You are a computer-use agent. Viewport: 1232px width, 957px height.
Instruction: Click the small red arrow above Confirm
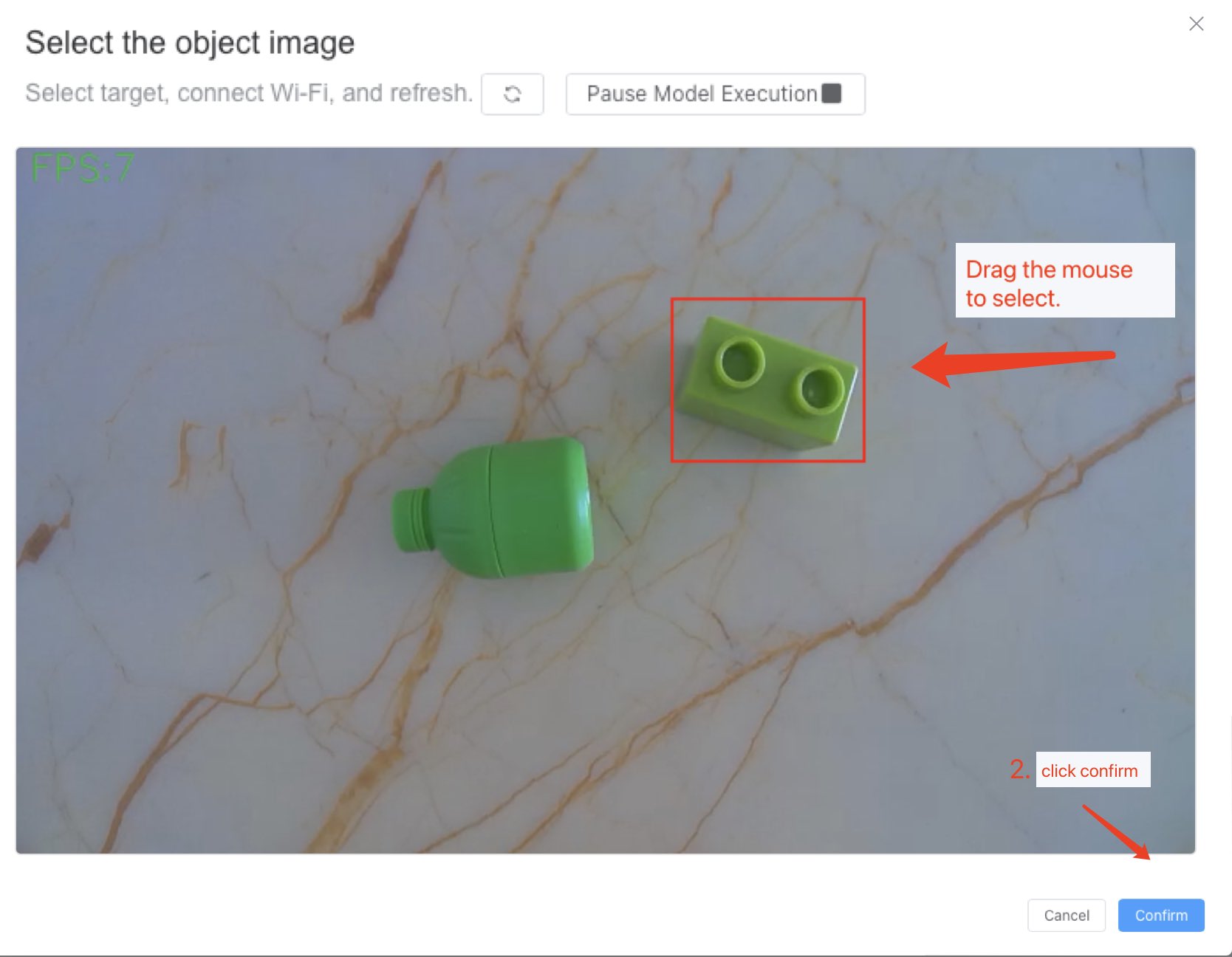click(x=1117, y=832)
